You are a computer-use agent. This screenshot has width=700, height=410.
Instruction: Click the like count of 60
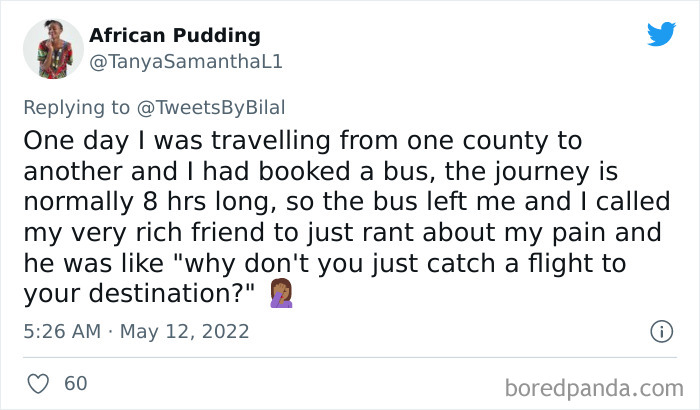click(75, 383)
